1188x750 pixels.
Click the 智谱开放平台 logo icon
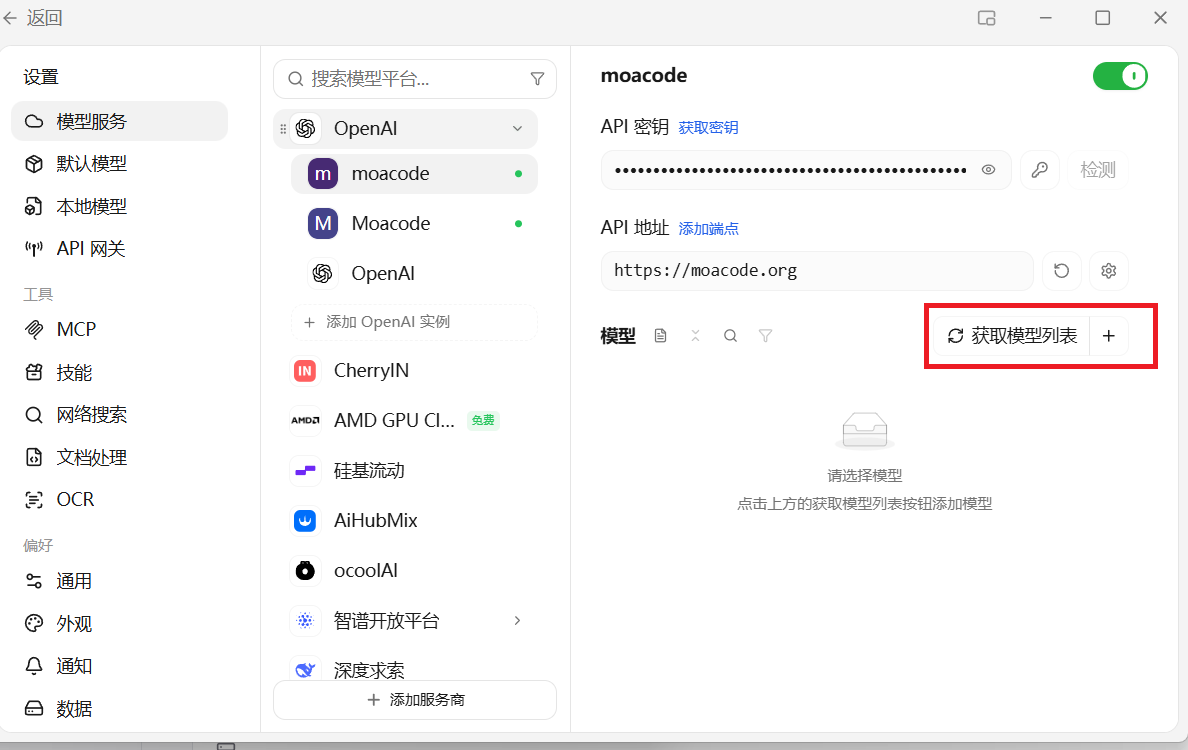tap(305, 620)
